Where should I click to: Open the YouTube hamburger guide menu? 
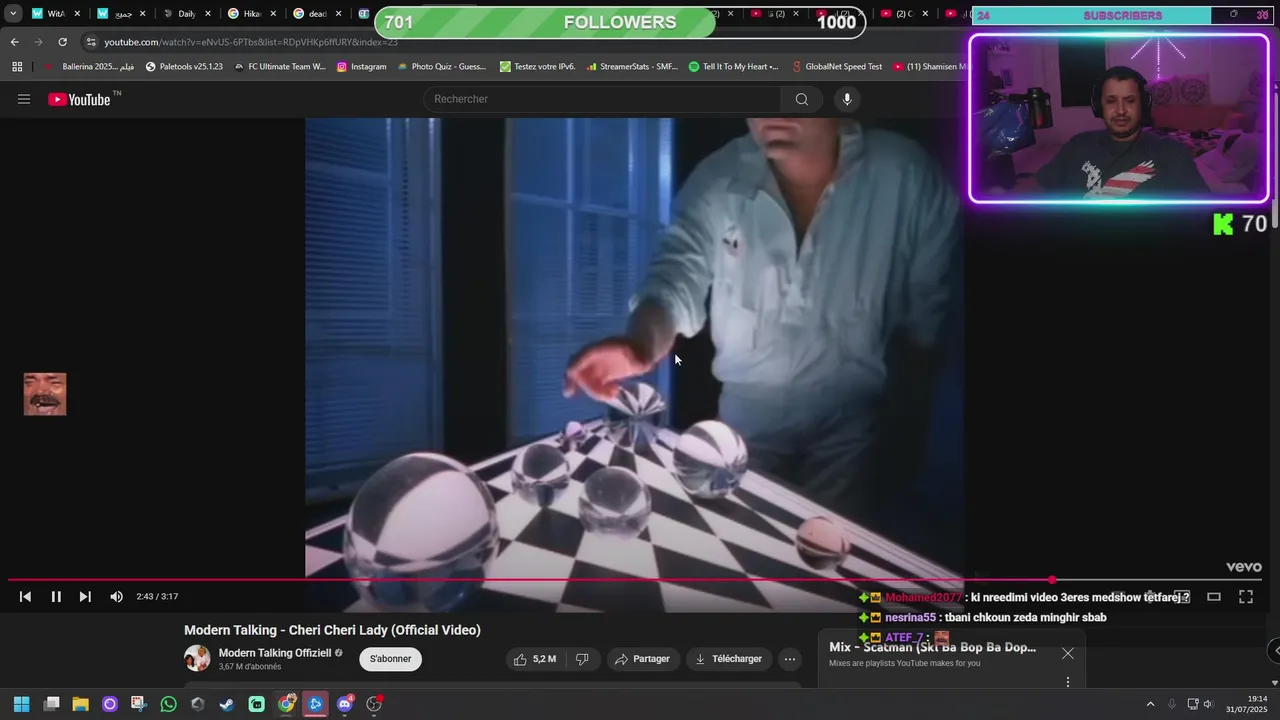coord(24,99)
